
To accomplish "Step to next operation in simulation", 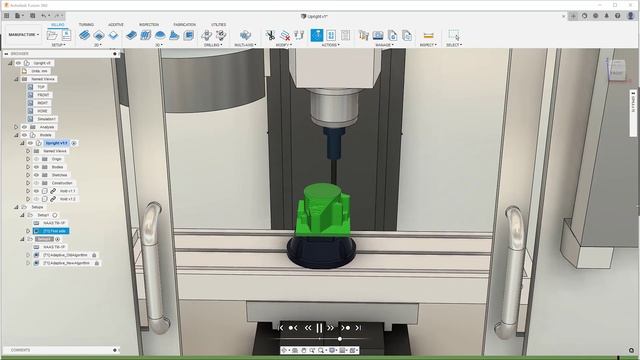I will click(345, 328).
